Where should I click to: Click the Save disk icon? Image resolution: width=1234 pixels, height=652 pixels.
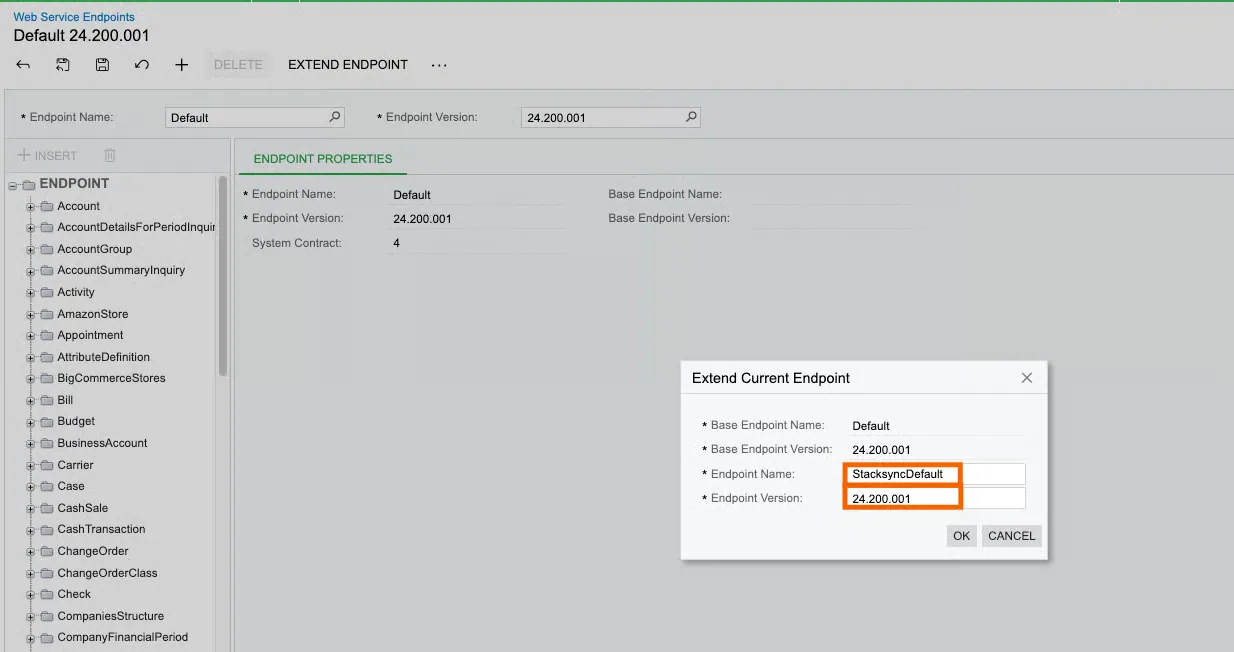102,65
